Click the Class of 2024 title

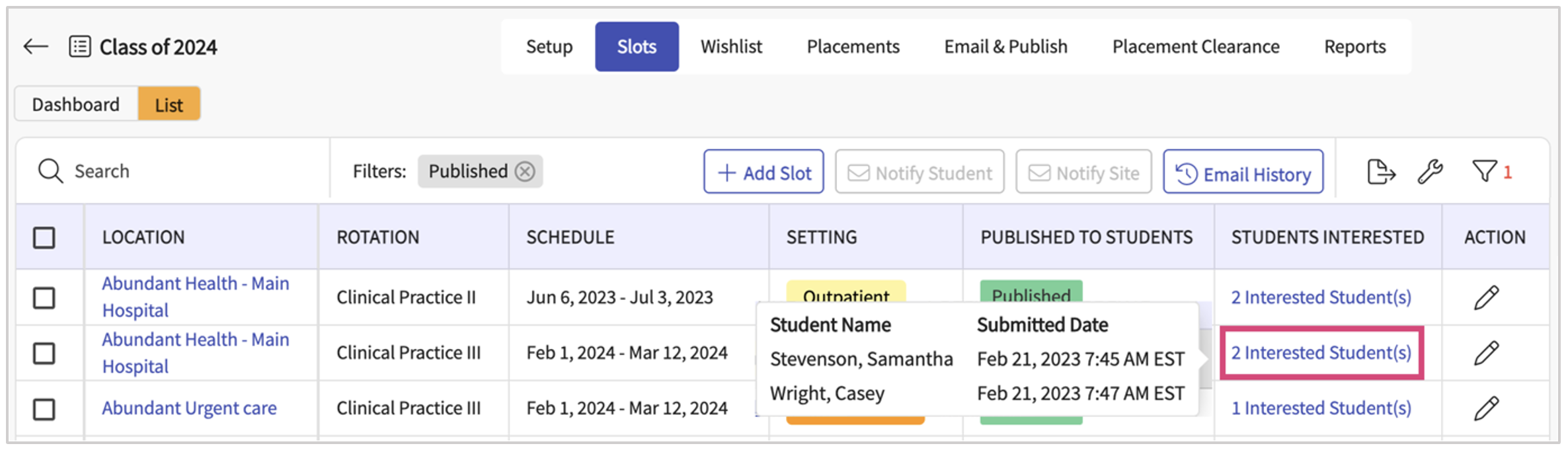pos(158,47)
